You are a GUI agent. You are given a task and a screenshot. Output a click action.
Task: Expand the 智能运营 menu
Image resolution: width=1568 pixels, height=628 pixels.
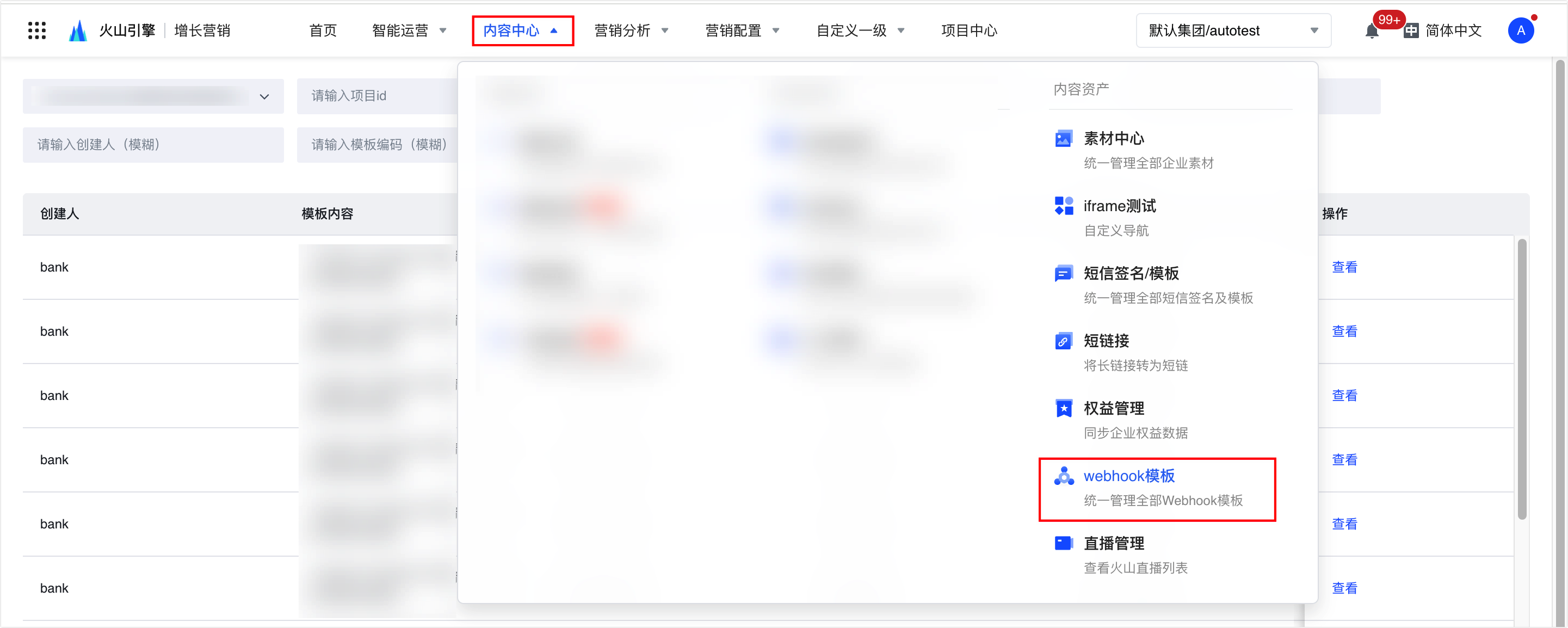tap(409, 30)
